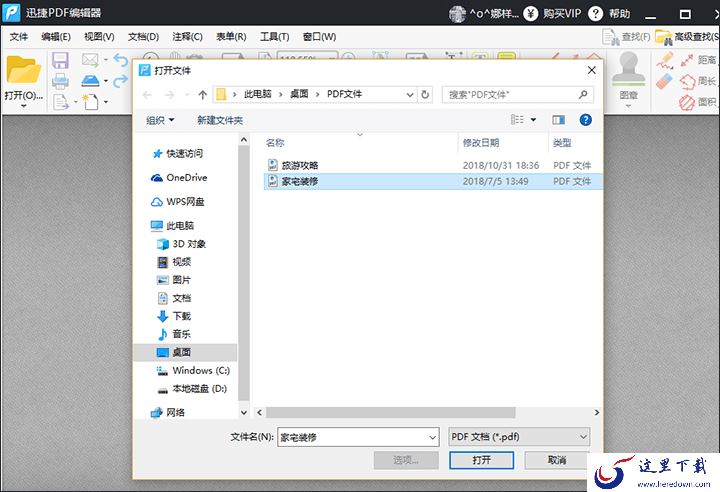Click the Up one level arrow
The height and width of the screenshot is (492, 720).
pyautogui.click(x=202, y=95)
